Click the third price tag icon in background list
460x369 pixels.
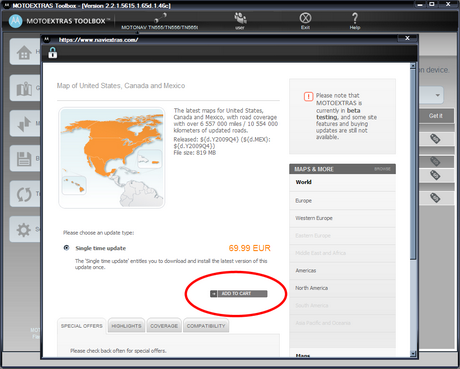(x=435, y=175)
